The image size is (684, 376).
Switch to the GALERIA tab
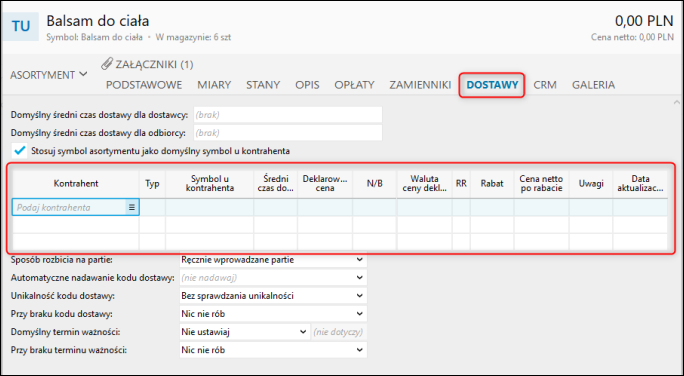[x=593, y=85]
